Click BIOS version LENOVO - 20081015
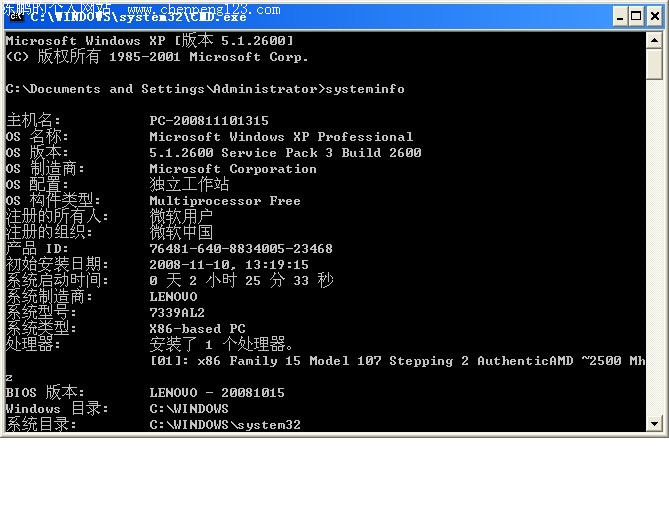The height and width of the screenshot is (512, 669). [217, 393]
